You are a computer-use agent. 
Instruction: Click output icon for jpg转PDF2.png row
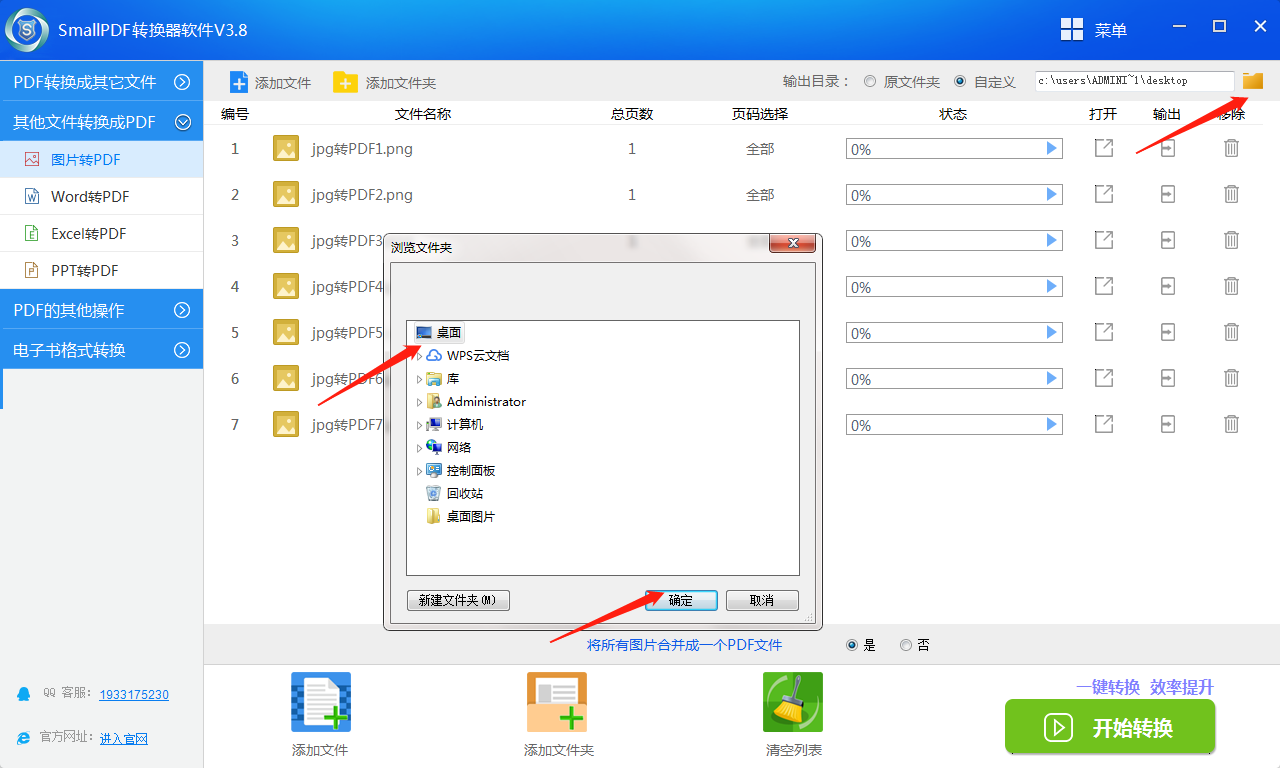tap(1168, 194)
